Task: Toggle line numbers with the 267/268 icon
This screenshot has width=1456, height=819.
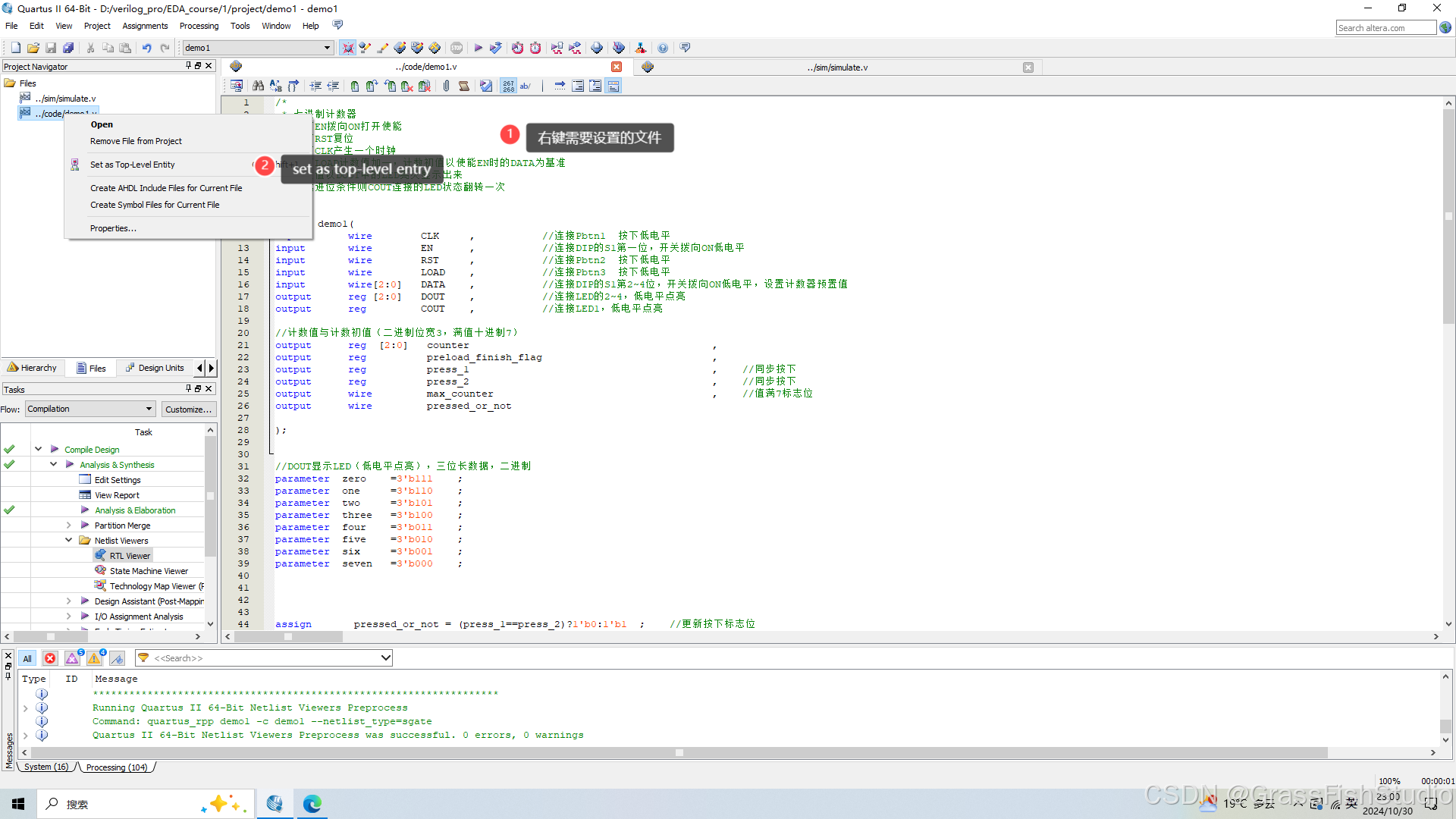Action: pos(507,86)
